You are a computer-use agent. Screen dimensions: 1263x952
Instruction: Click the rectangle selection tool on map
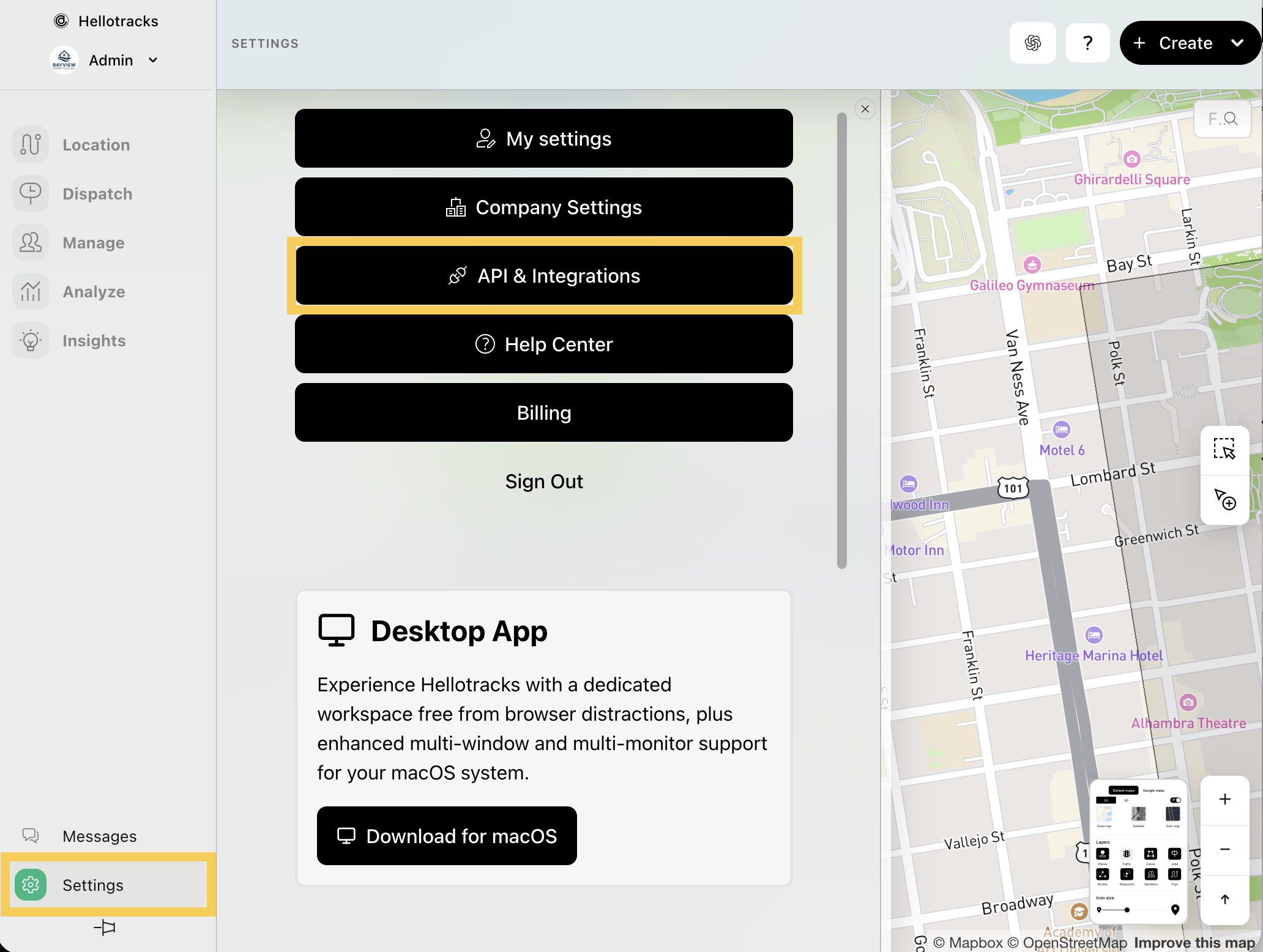click(1224, 448)
